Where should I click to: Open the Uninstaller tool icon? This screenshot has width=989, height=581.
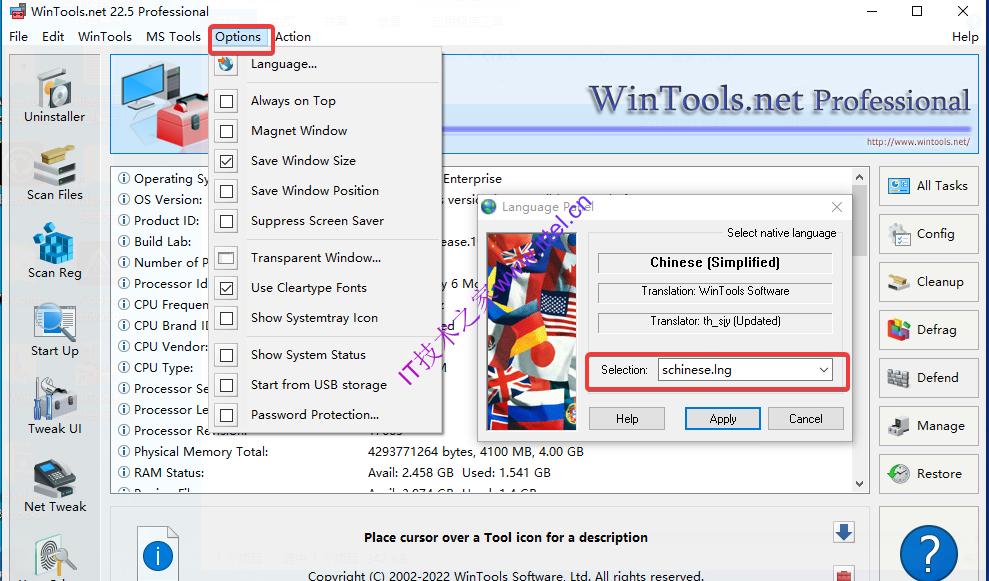click(x=54, y=95)
